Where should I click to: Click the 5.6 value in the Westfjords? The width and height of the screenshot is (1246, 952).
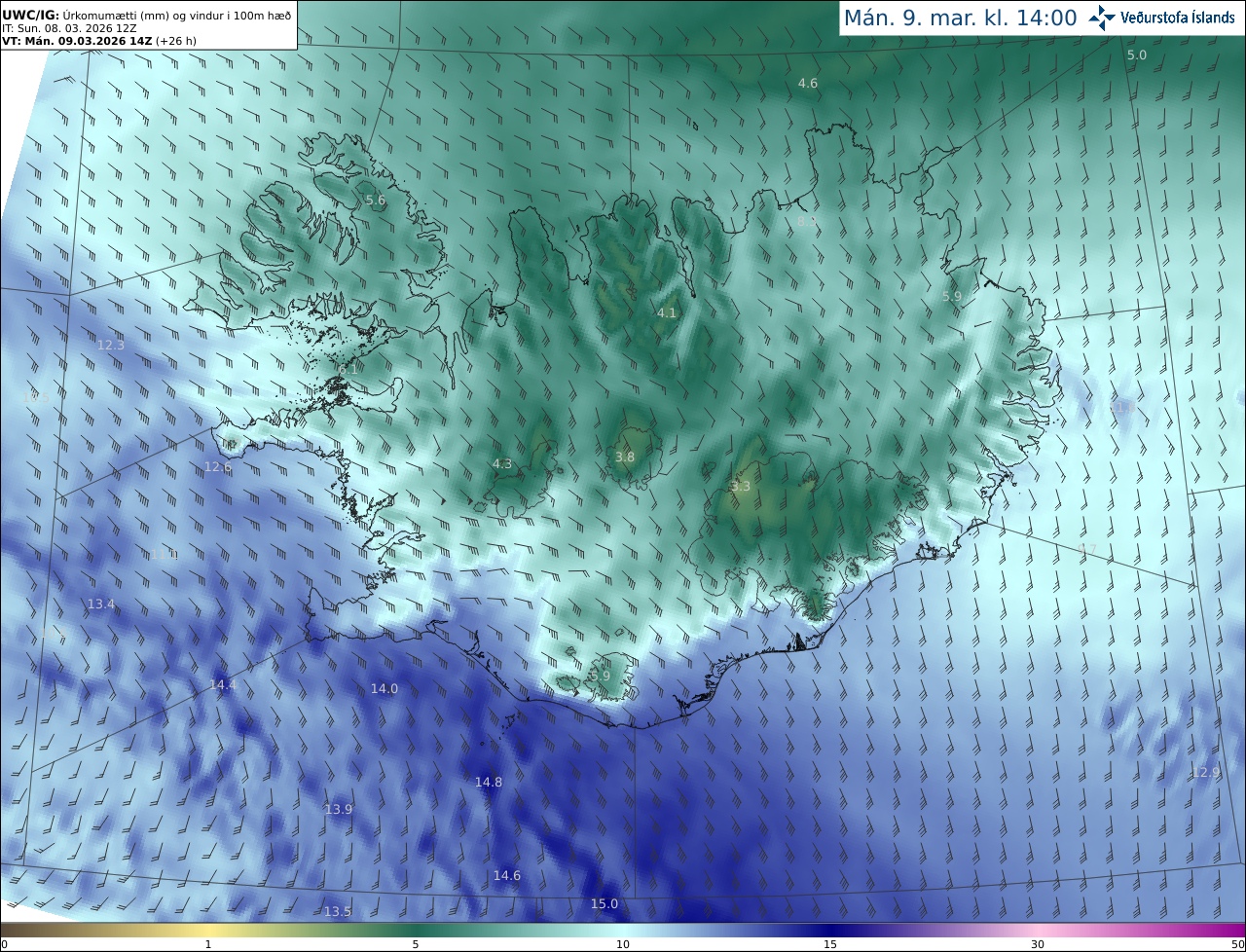tap(376, 201)
